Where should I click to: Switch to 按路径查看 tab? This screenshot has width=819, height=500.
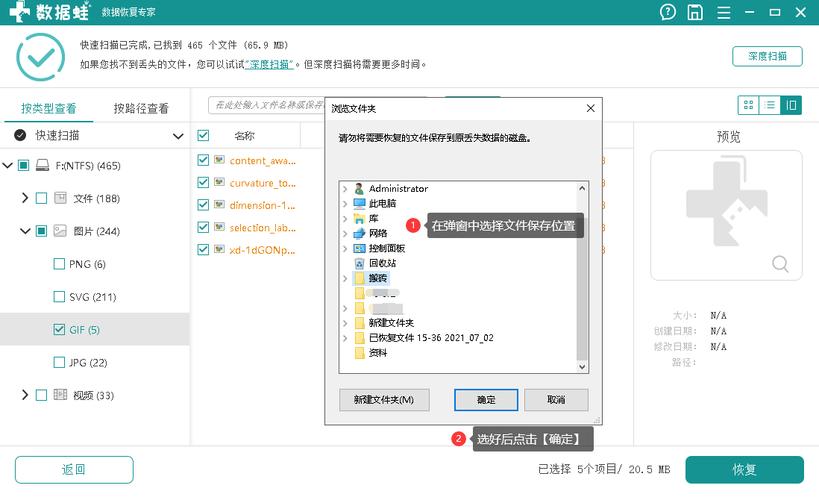coord(141,108)
